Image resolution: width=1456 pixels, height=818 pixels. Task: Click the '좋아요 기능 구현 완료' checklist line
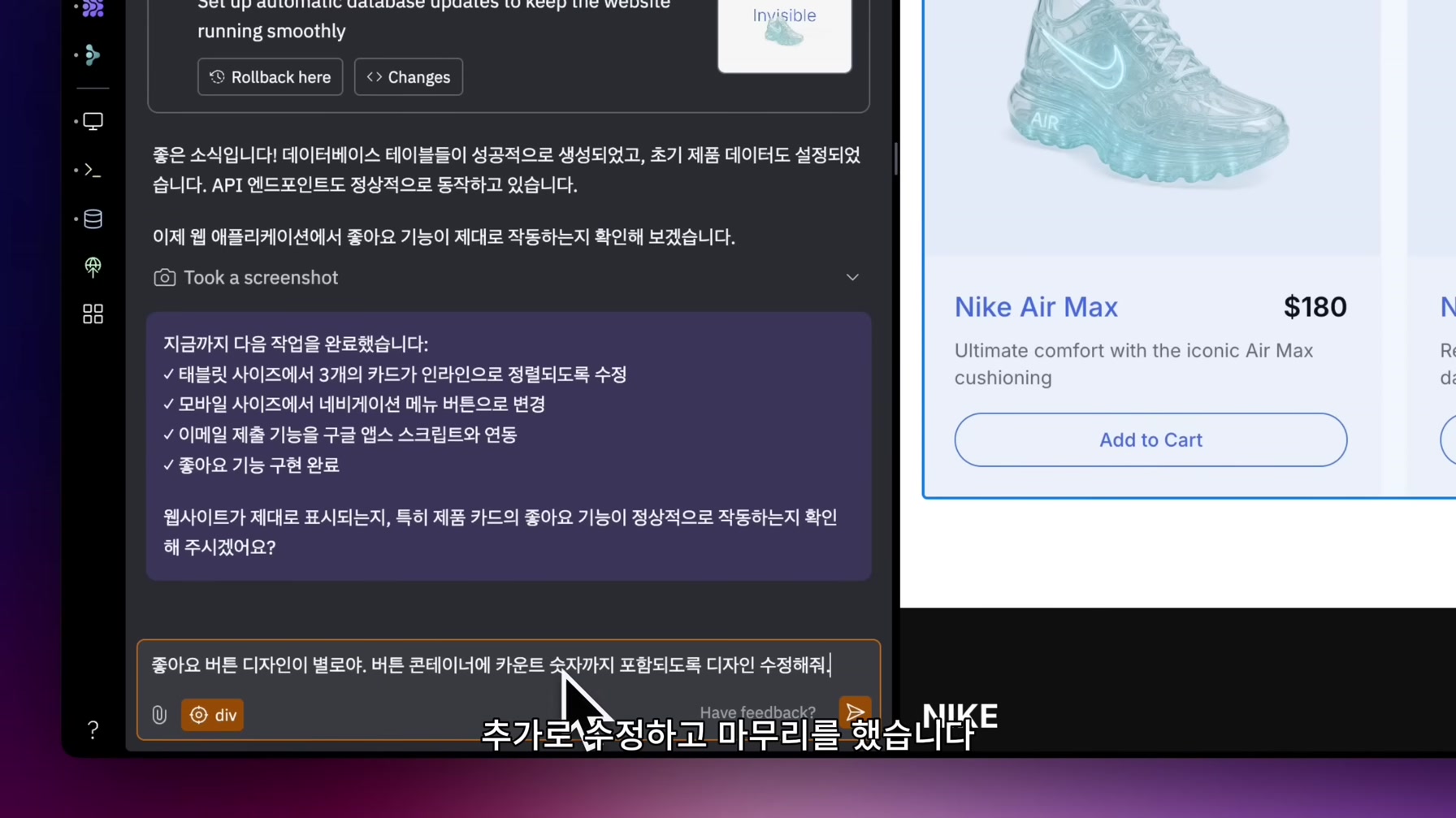pos(251,465)
